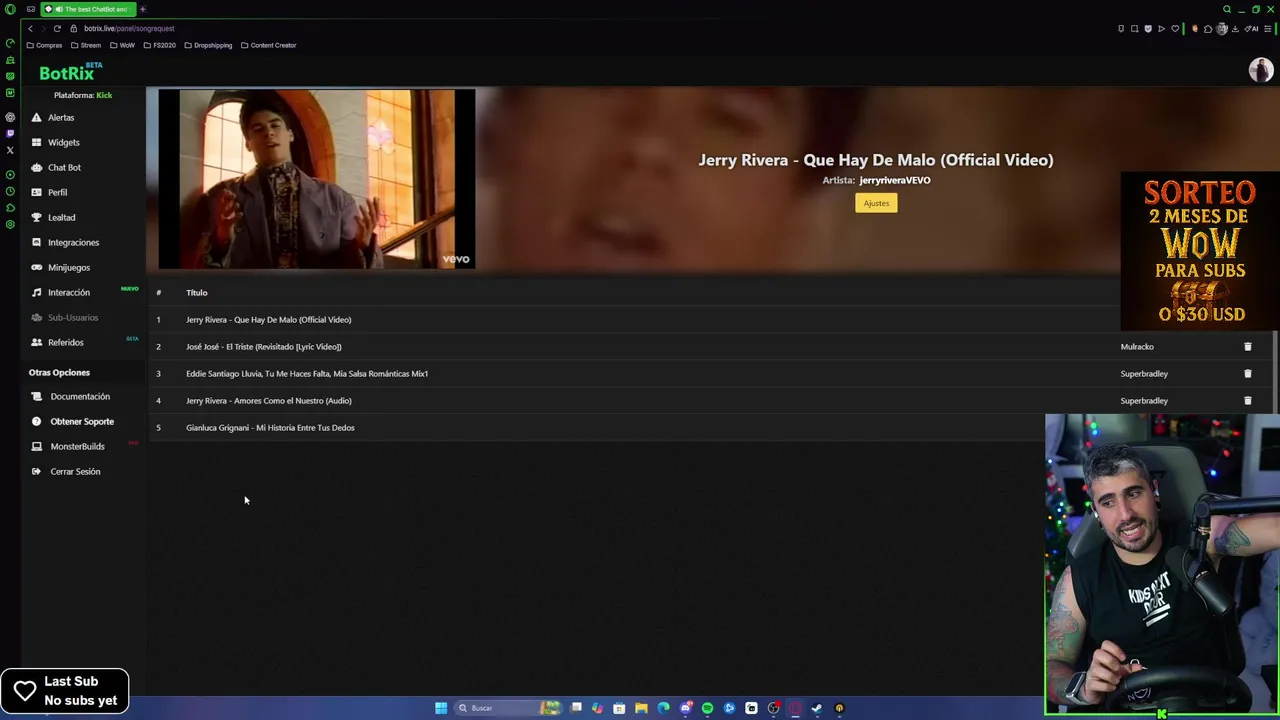This screenshot has height=720, width=1280.
Task: Delete Amores Como el Nuestro request
Action: [1247, 400]
